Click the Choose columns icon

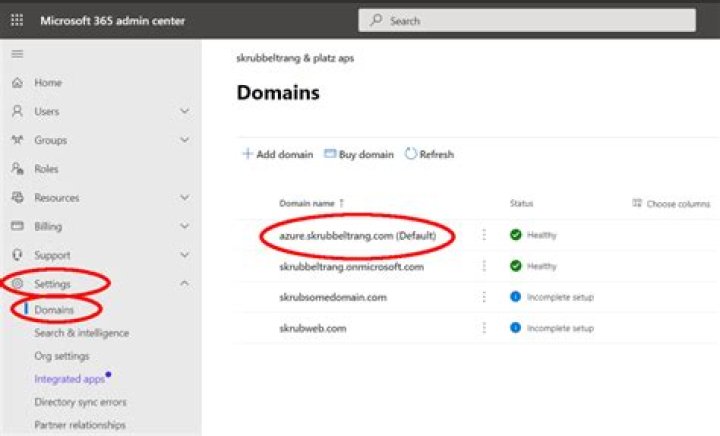coord(637,203)
